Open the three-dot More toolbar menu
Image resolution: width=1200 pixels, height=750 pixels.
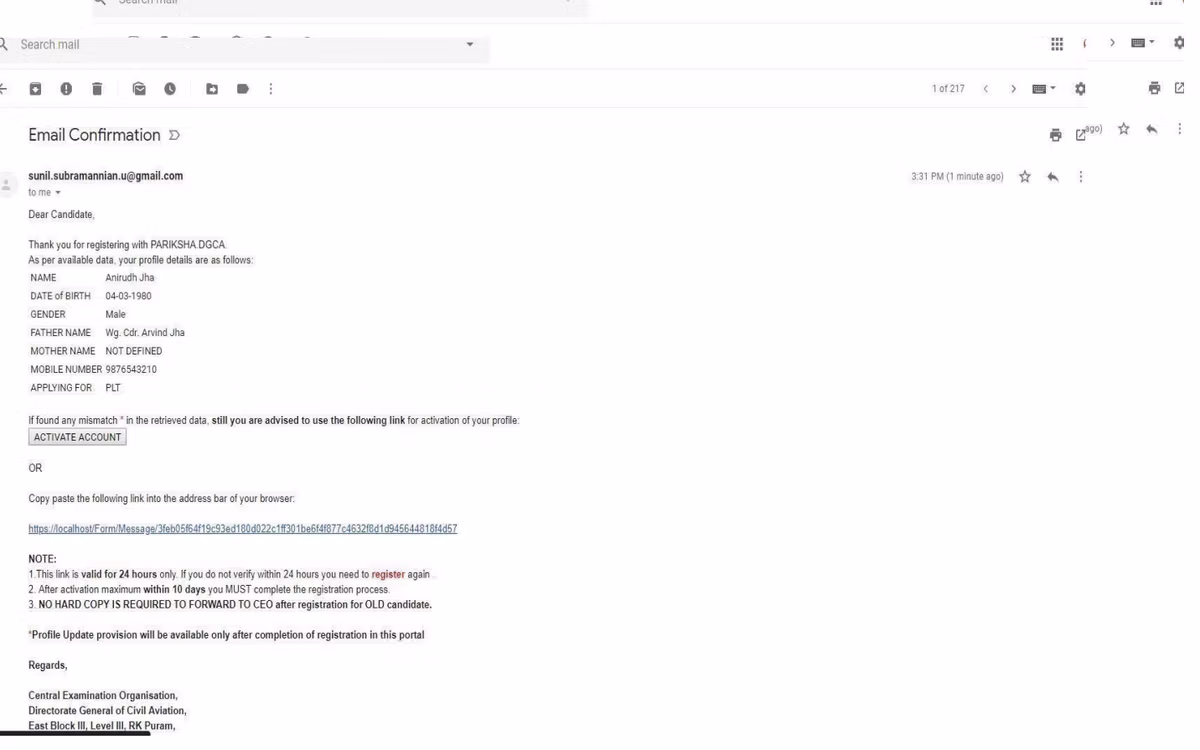(x=271, y=89)
